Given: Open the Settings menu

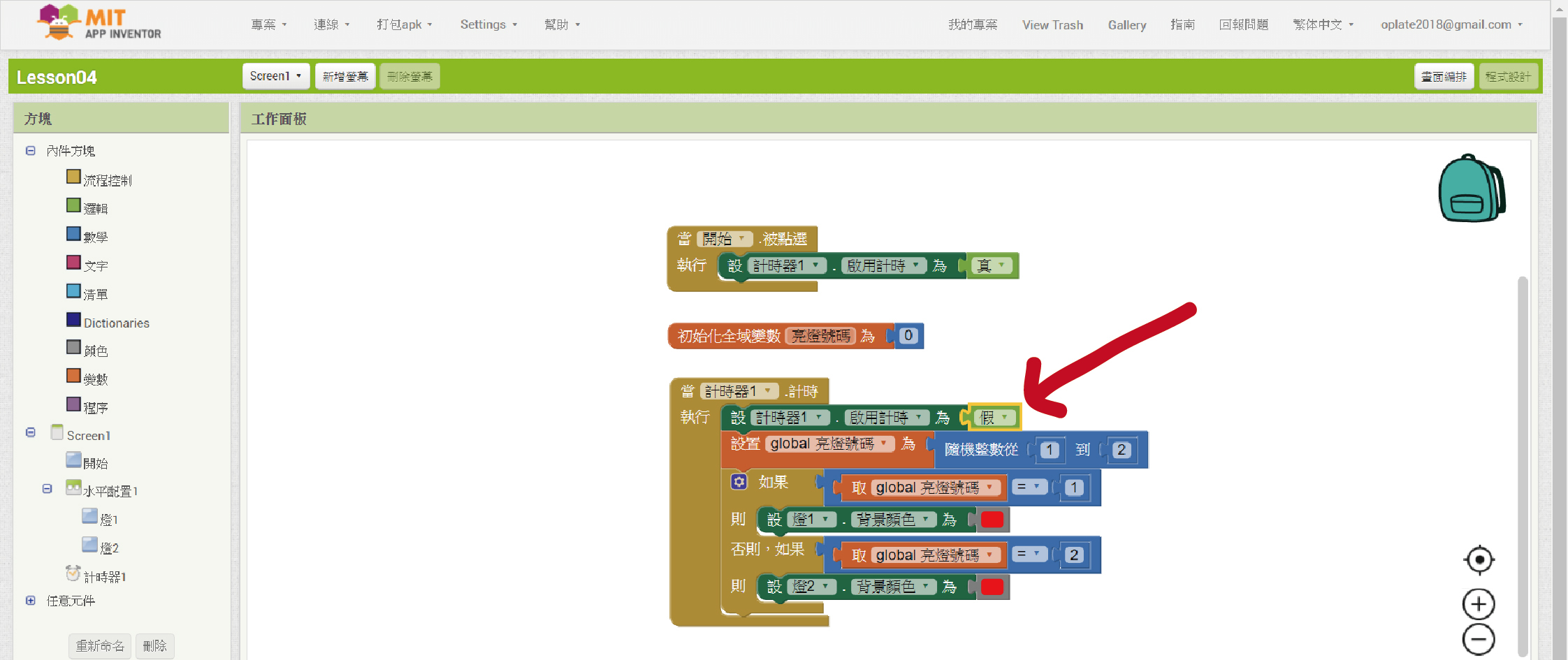Looking at the screenshot, I should [488, 24].
